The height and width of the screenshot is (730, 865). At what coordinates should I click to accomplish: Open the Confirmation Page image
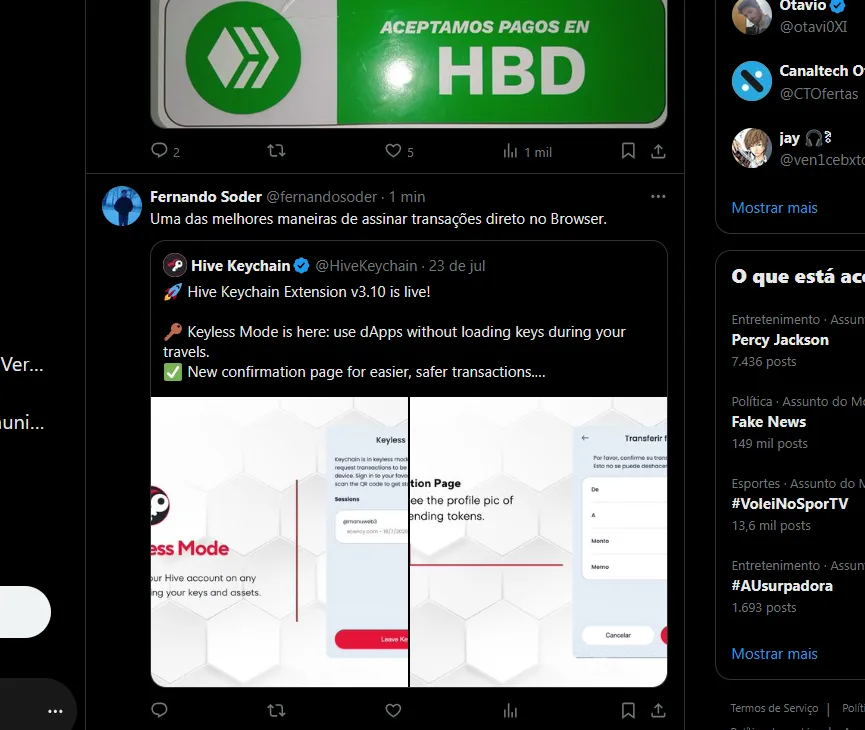click(x=538, y=542)
